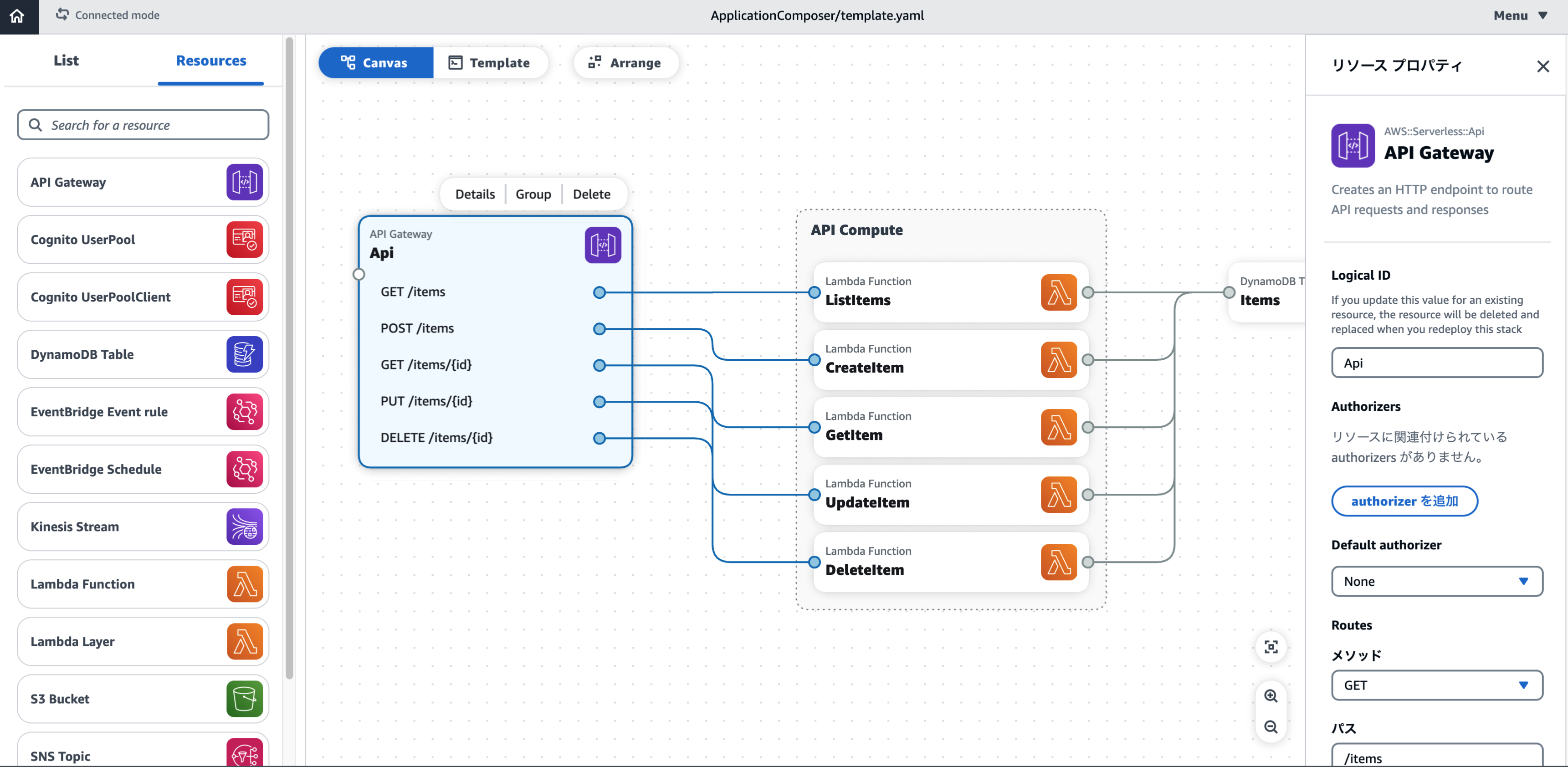
Task: Click the S3 Bucket icon
Action: (244, 699)
